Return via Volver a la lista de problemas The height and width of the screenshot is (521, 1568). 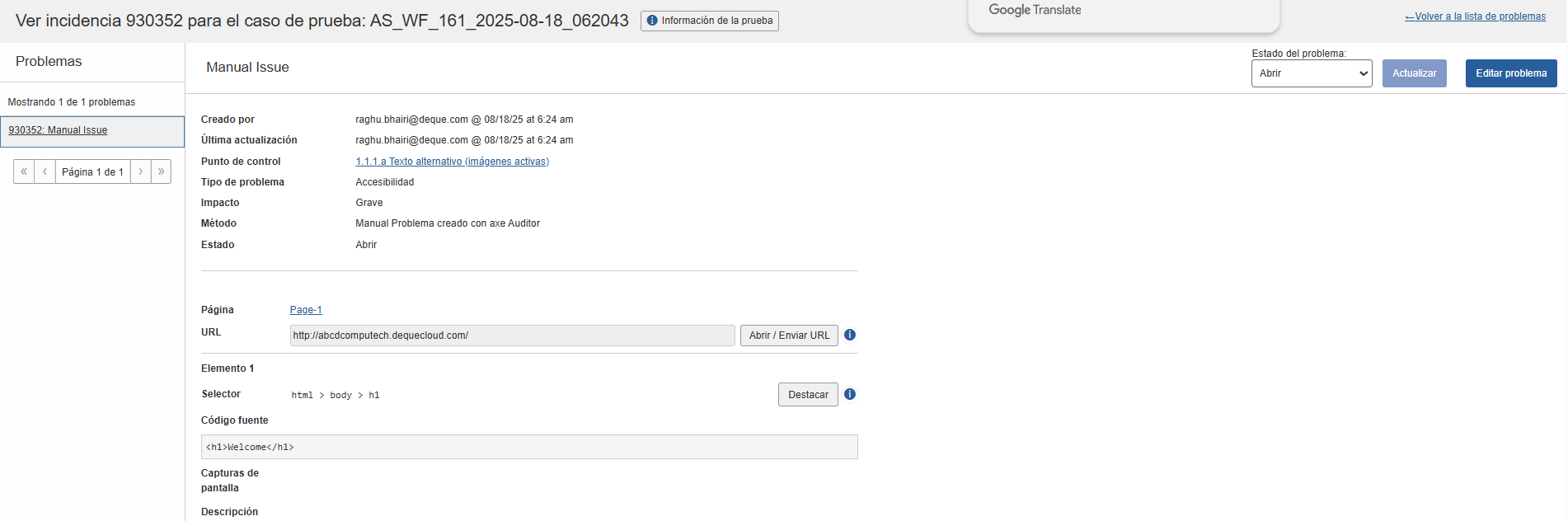(x=1475, y=16)
